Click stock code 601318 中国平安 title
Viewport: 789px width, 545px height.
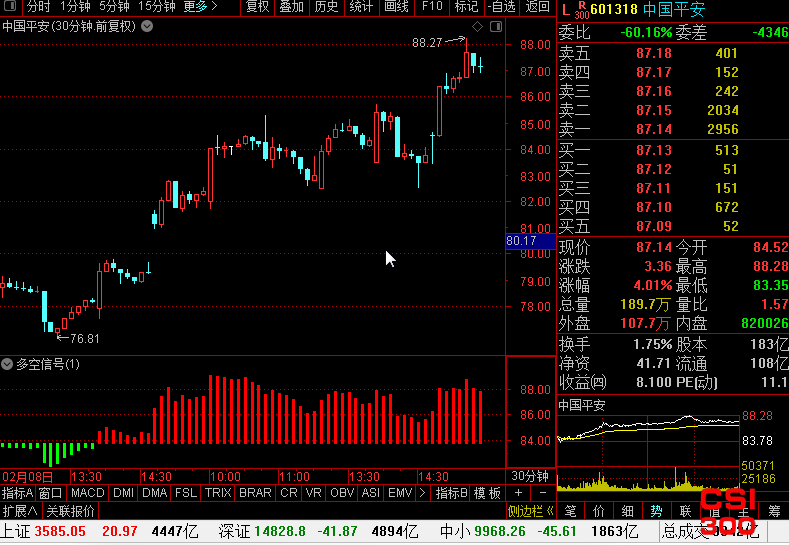point(648,9)
